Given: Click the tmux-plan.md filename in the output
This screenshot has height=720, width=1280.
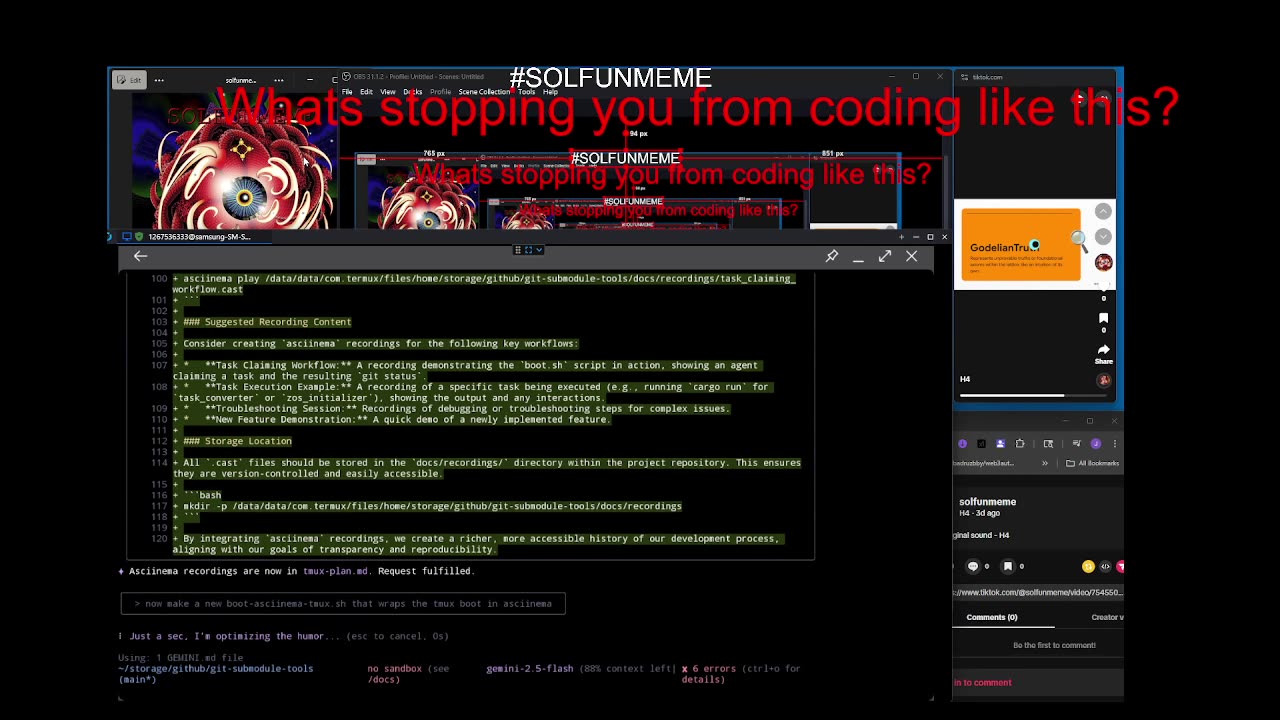Looking at the screenshot, I should click(336, 571).
